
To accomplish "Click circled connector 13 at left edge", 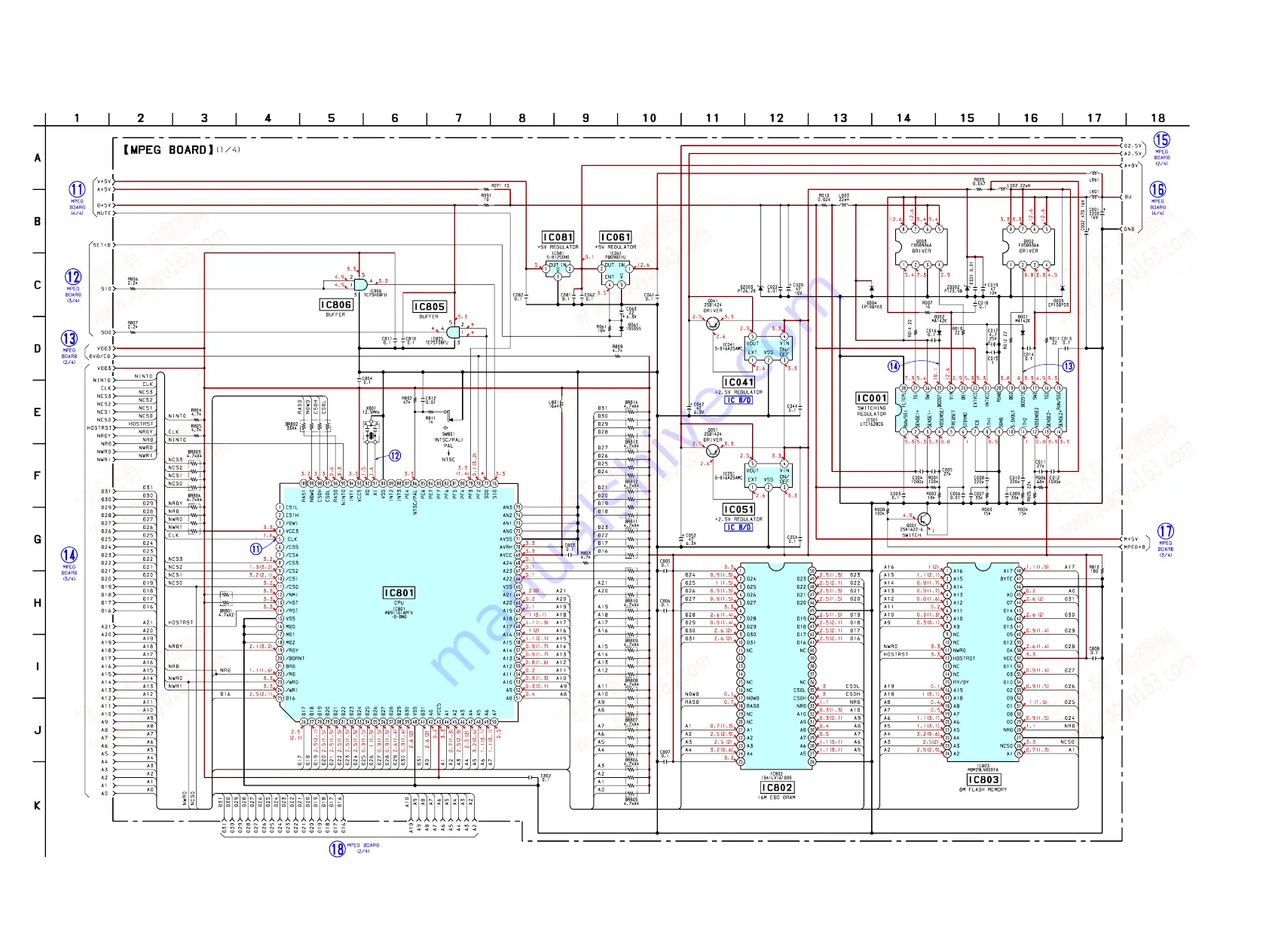I will pos(69,339).
